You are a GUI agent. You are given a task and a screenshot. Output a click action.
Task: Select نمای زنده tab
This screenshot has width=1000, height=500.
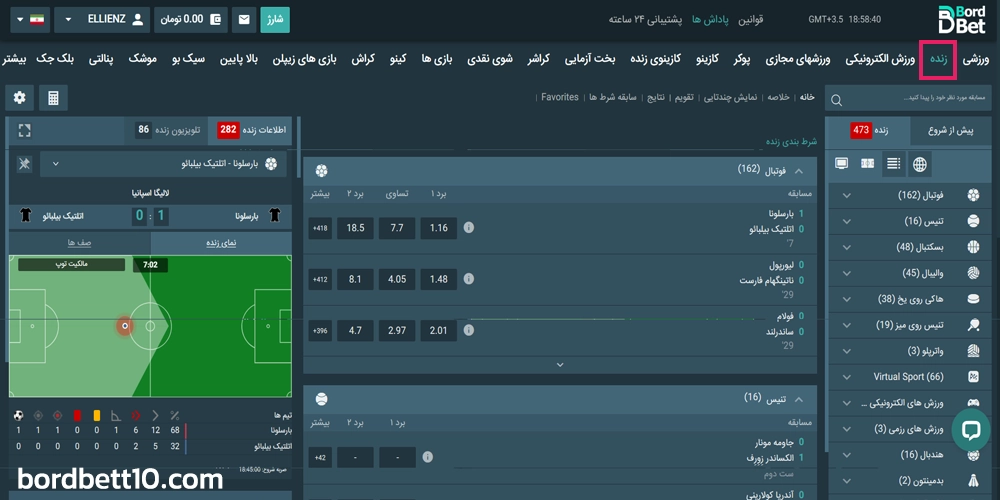tap(221, 243)
